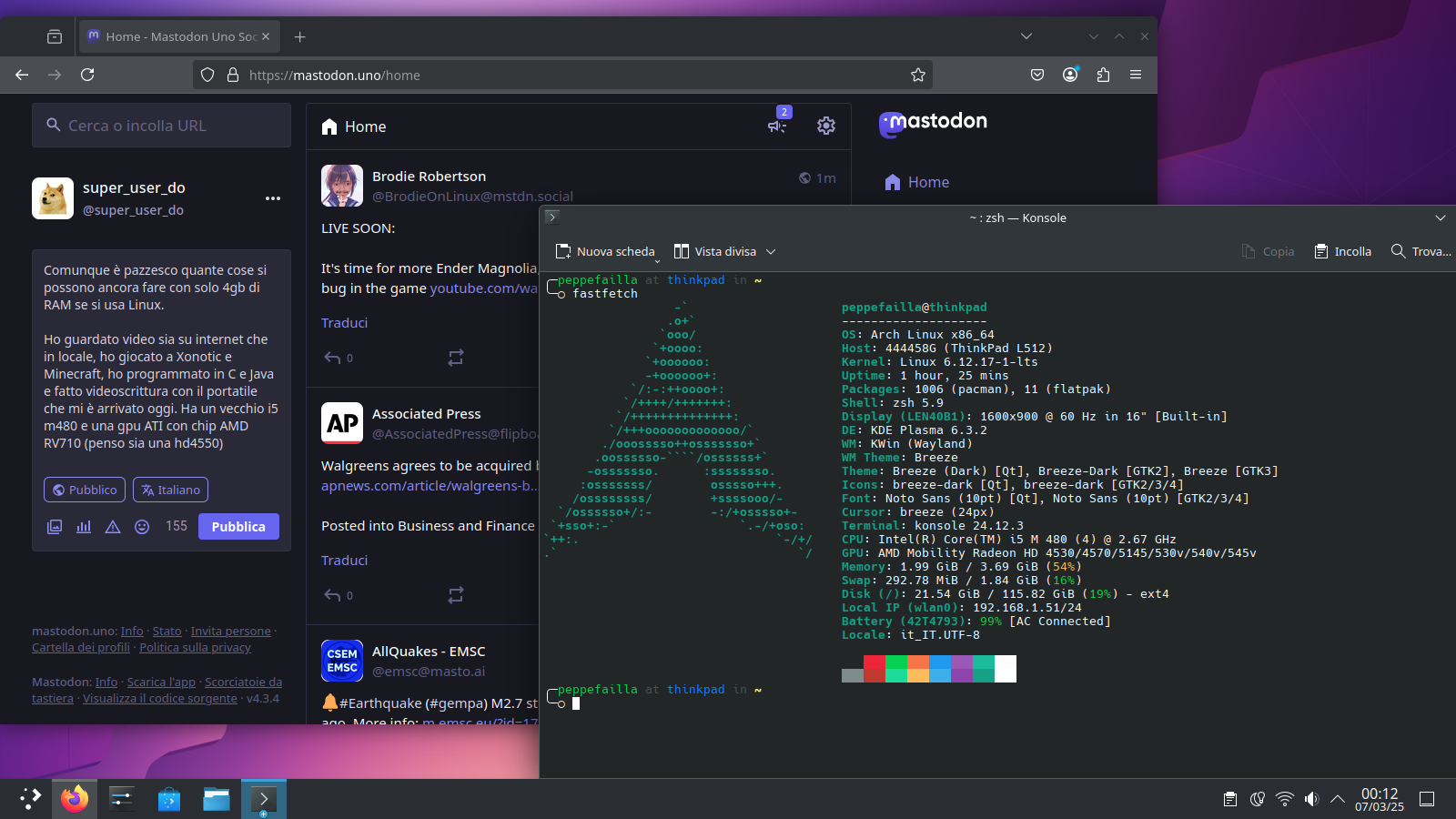Open super_user_do avatar profile
This screenshot has height=819, width=1456.
coord(53,198)
